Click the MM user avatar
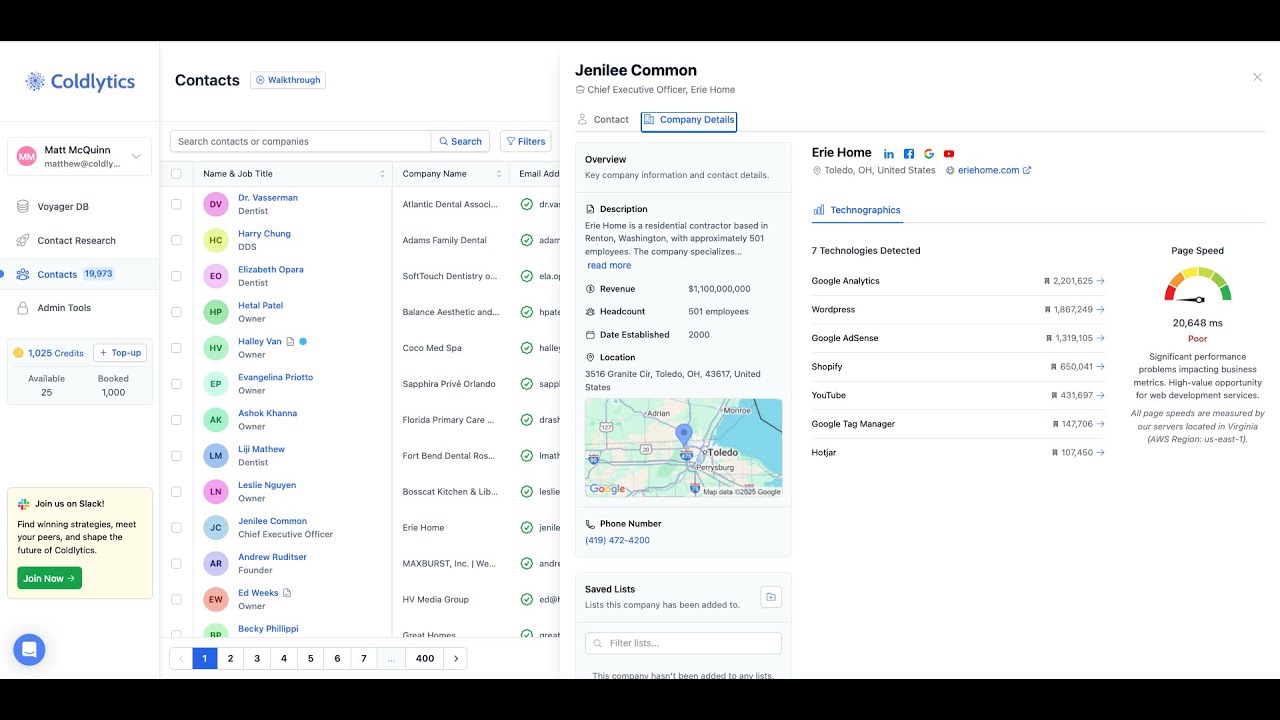 pos(27,156)
